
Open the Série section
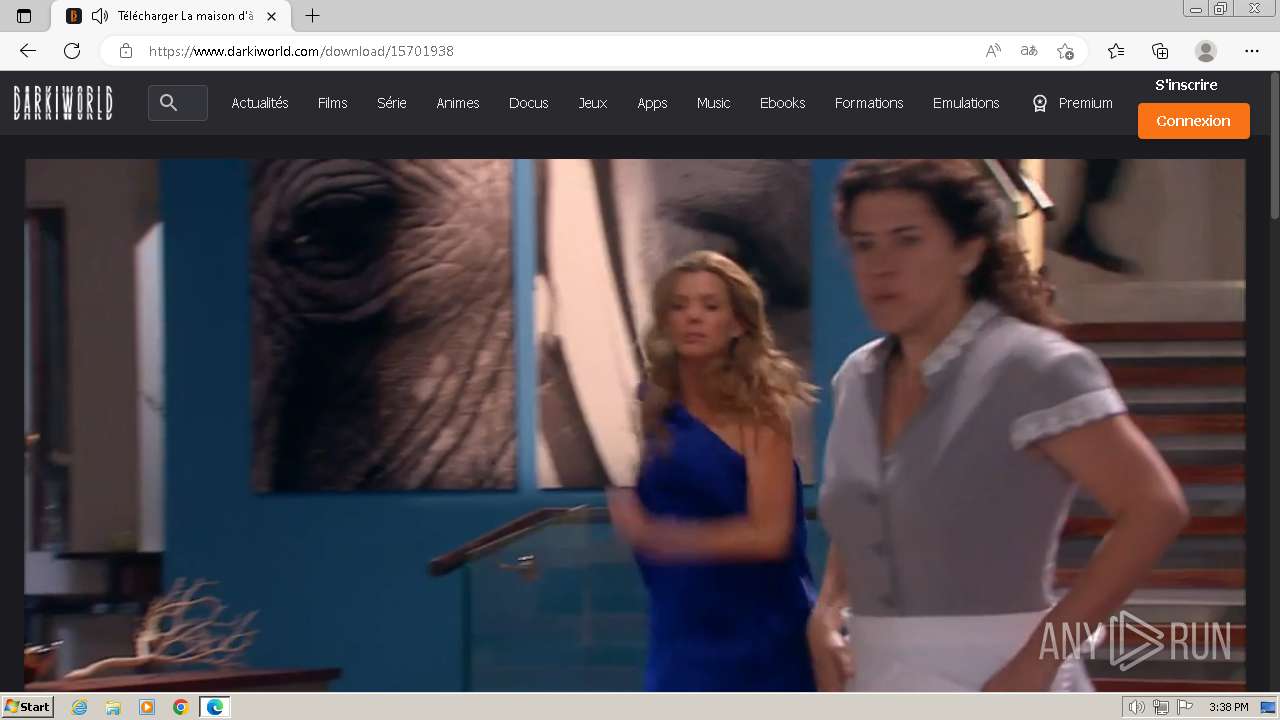[392, 103]
